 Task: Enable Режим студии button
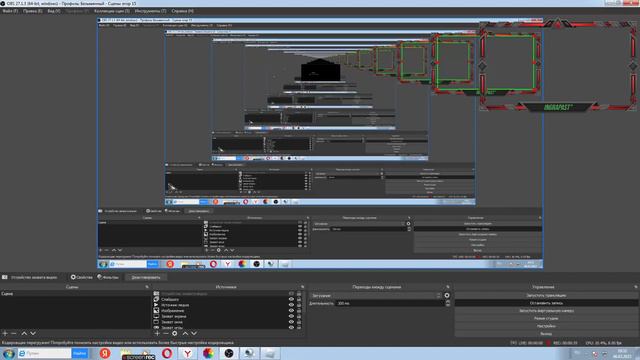pyautogui.click(x=546, y=318)
